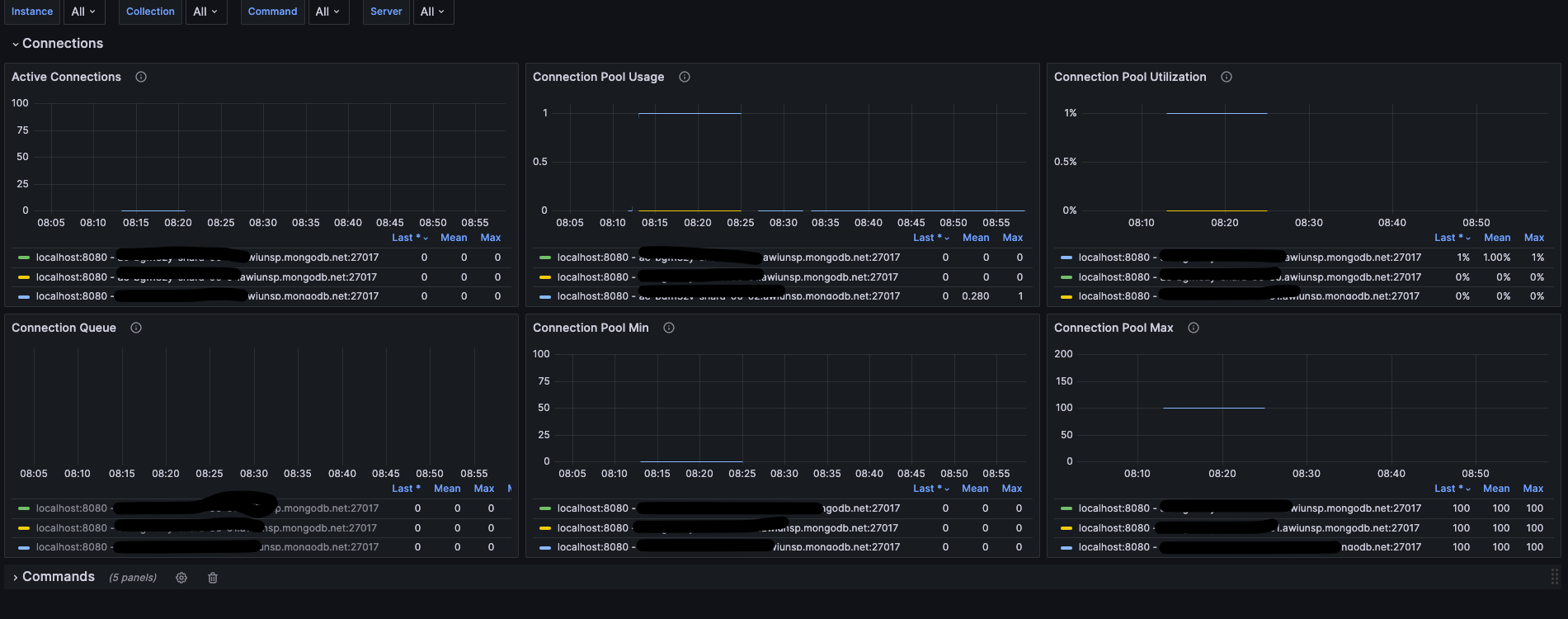Sort Connection Pool Min legend by Max

pos(1012,489)
